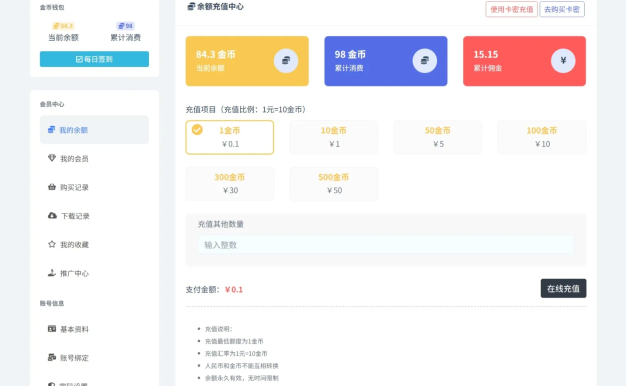Click the 账号信息 section heading

pos(52,303)
